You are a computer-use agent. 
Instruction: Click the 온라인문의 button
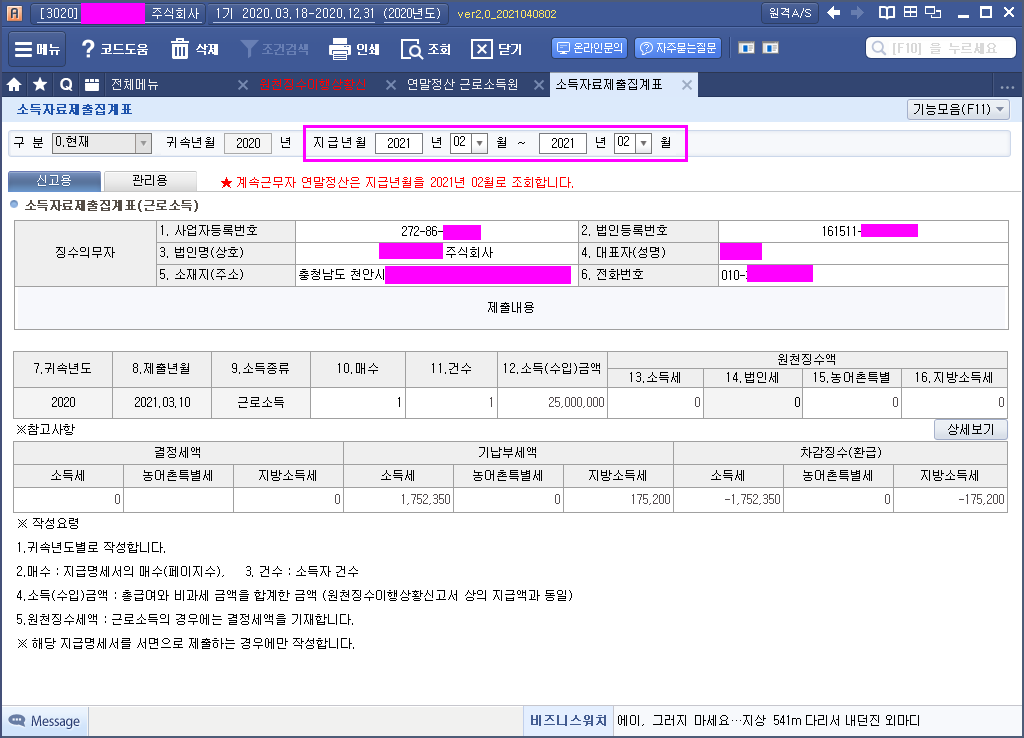pyautogui.click(x=589, y=48)
